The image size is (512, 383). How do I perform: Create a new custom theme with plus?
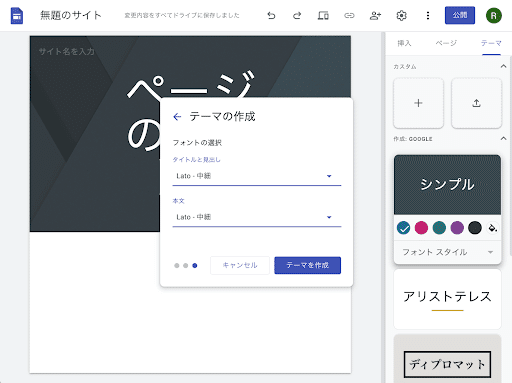coord(418,103)
